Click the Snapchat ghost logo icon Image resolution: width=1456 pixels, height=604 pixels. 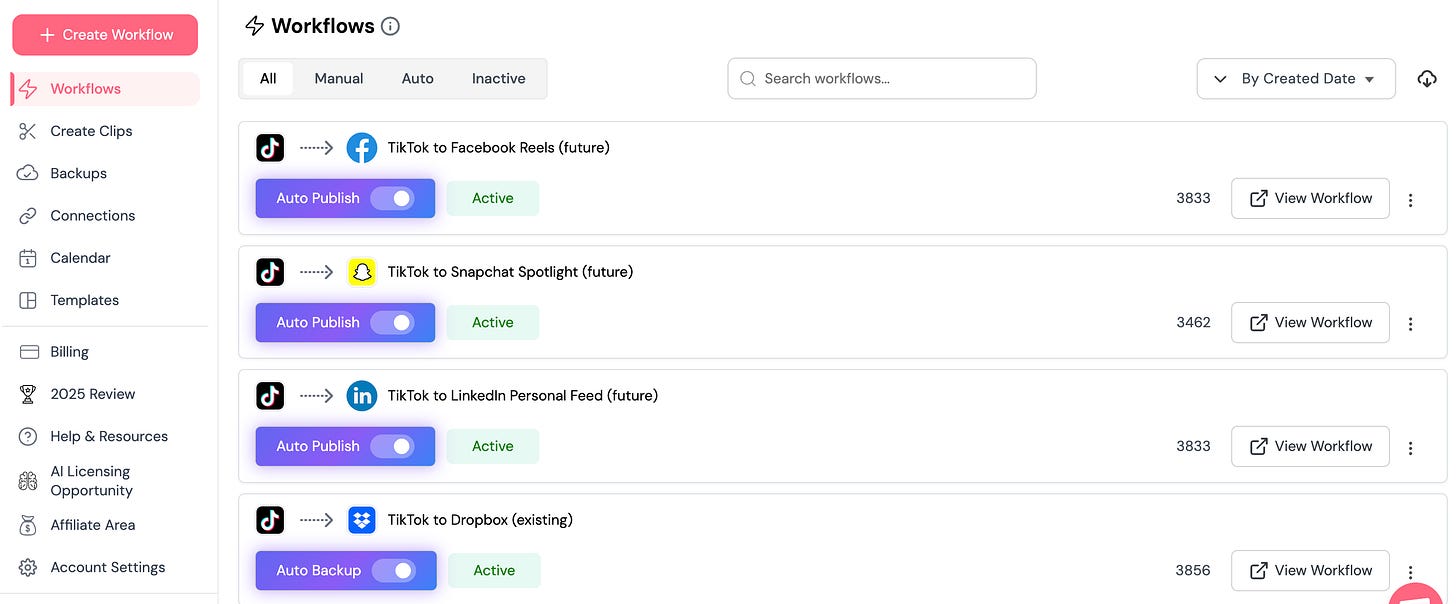pyautogui.click(x=362, y=272)
